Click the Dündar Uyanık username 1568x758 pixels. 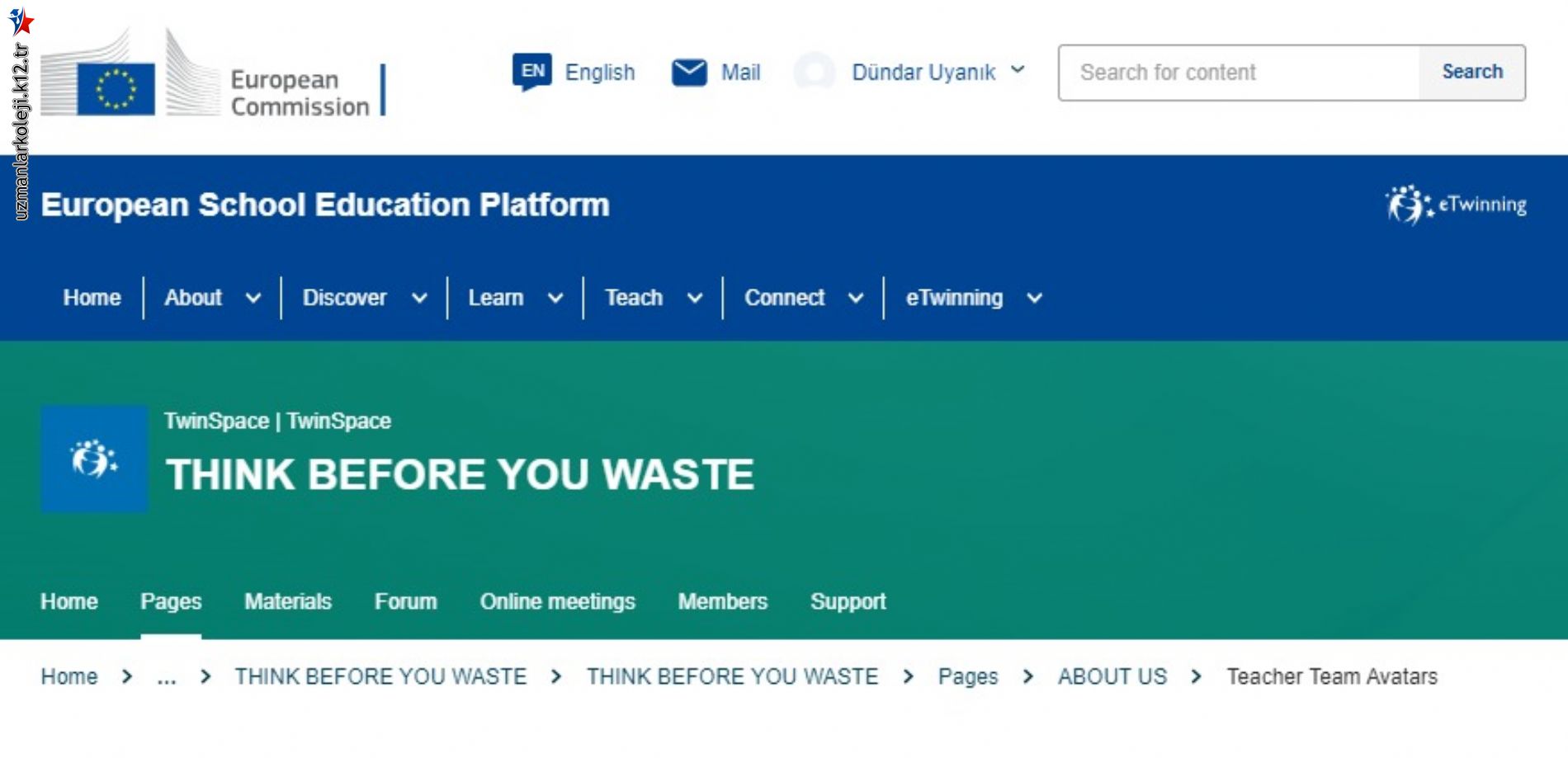tap(923, 73)
